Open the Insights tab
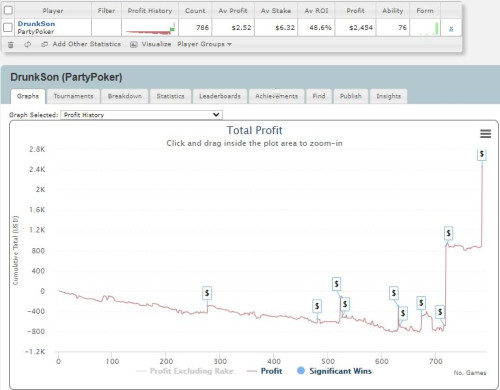This screenshot has width=500, height=390. (x=389, y=96)
